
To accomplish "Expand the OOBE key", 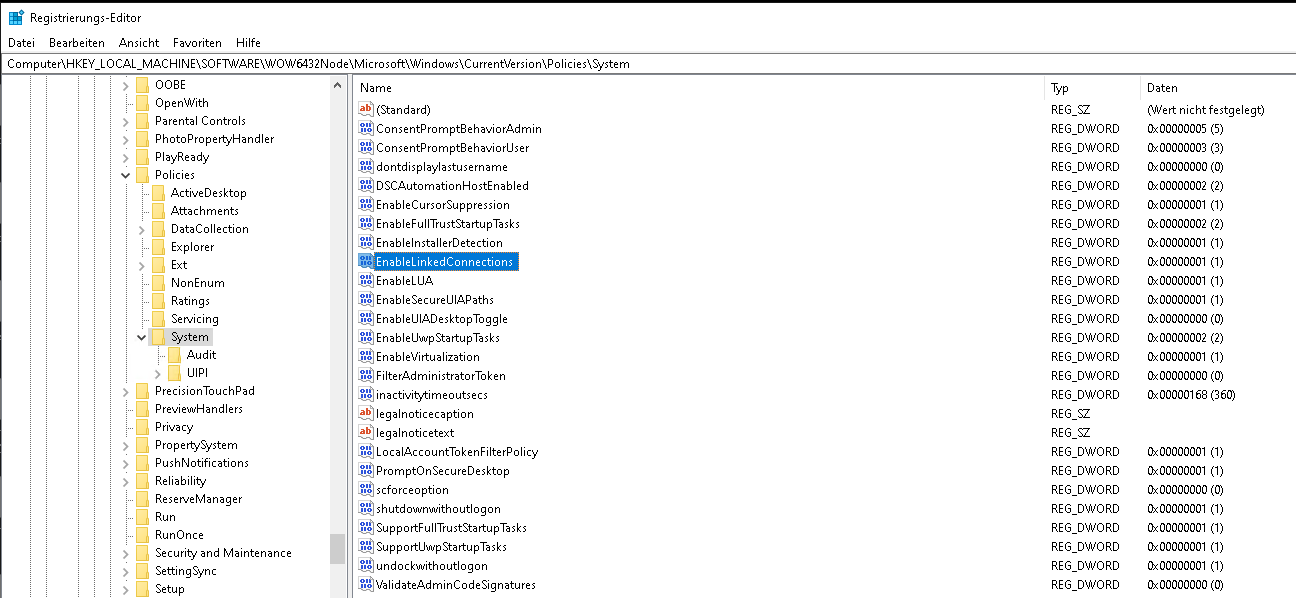I will (x=126, y=85).
